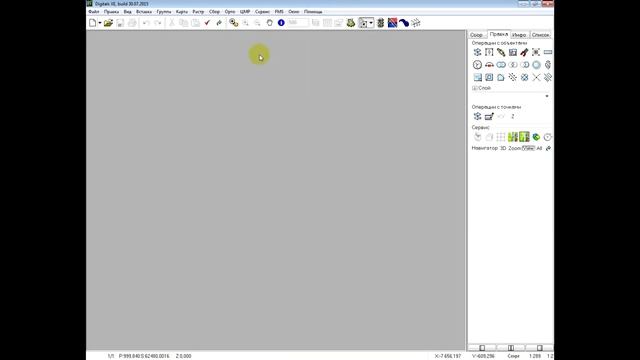The image size is (640, 360).
Task: Click the dark blue curve toolbar icon
Action: (404, 23)
